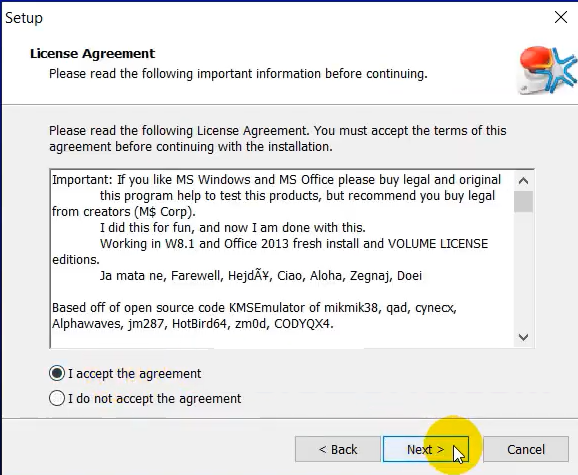The height and width of the screenshot is (475, 578).
Task: Select the 'I do not accept the agreement' radio button
Action: (57, 398)
